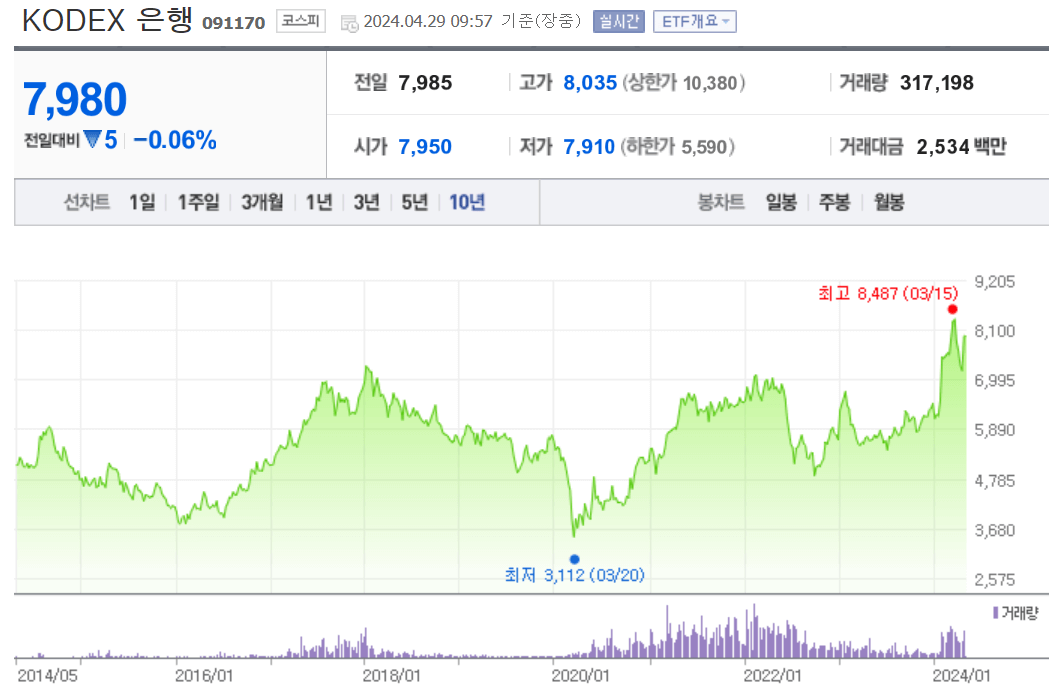Click the down triangle next to 전일대비
Screen dimensions: 1049x691
[93, 139]
